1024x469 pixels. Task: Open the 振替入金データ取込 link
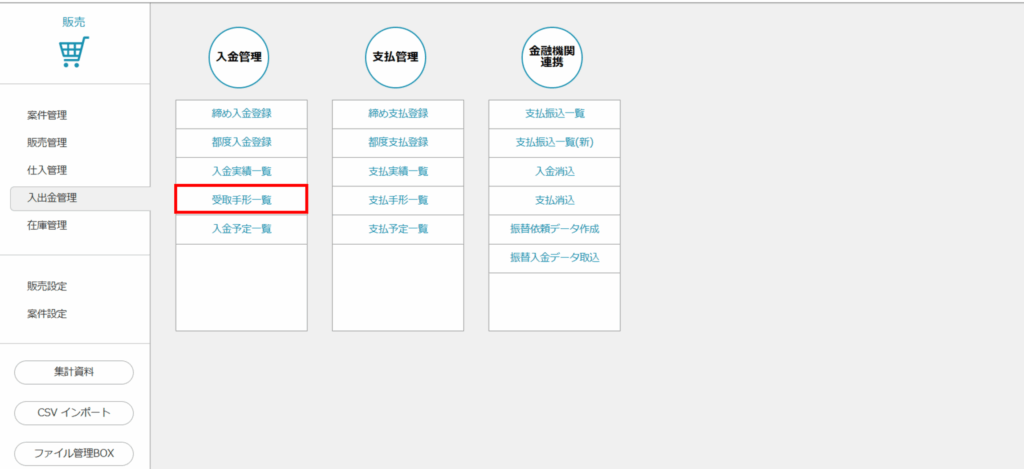click(x=554, y=258)
